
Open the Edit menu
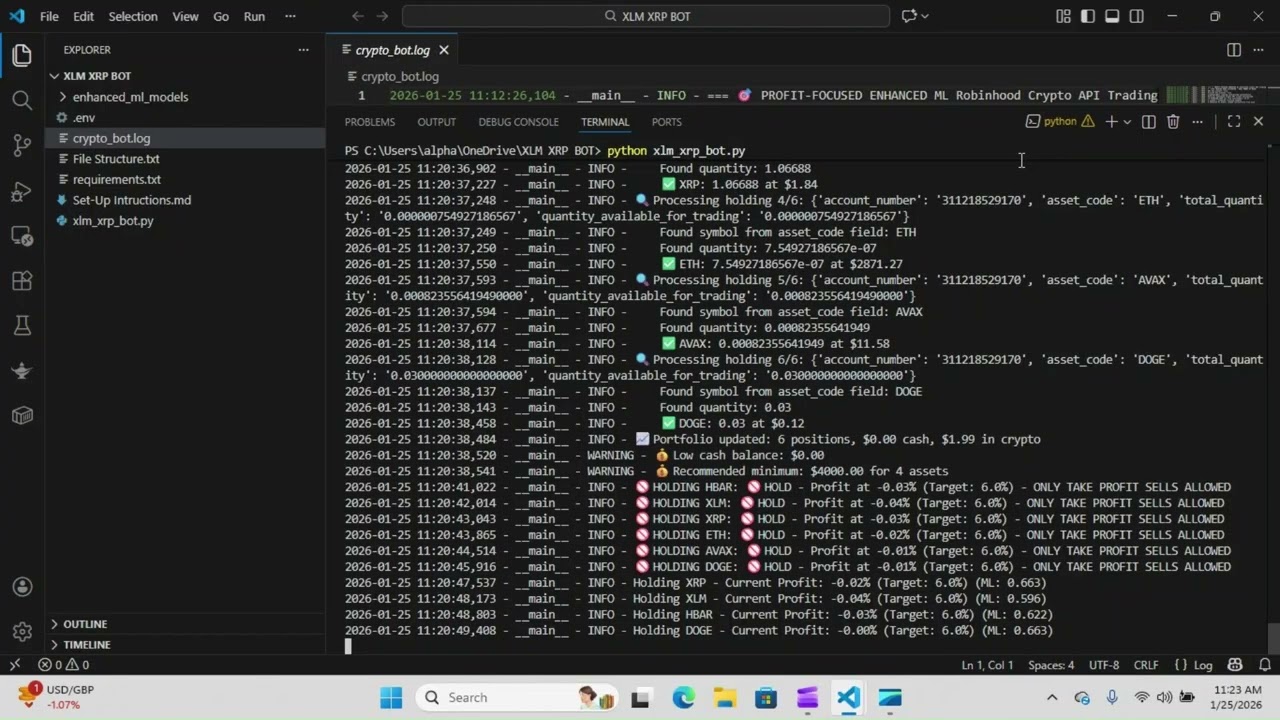pos(84,16)
